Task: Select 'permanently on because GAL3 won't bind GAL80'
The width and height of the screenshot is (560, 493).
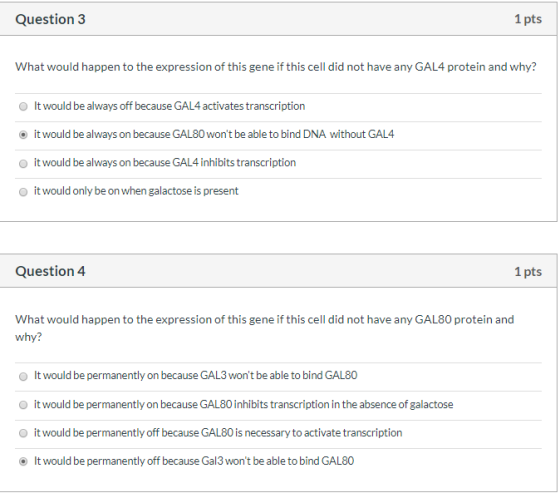Action: [x=23, y=376]
